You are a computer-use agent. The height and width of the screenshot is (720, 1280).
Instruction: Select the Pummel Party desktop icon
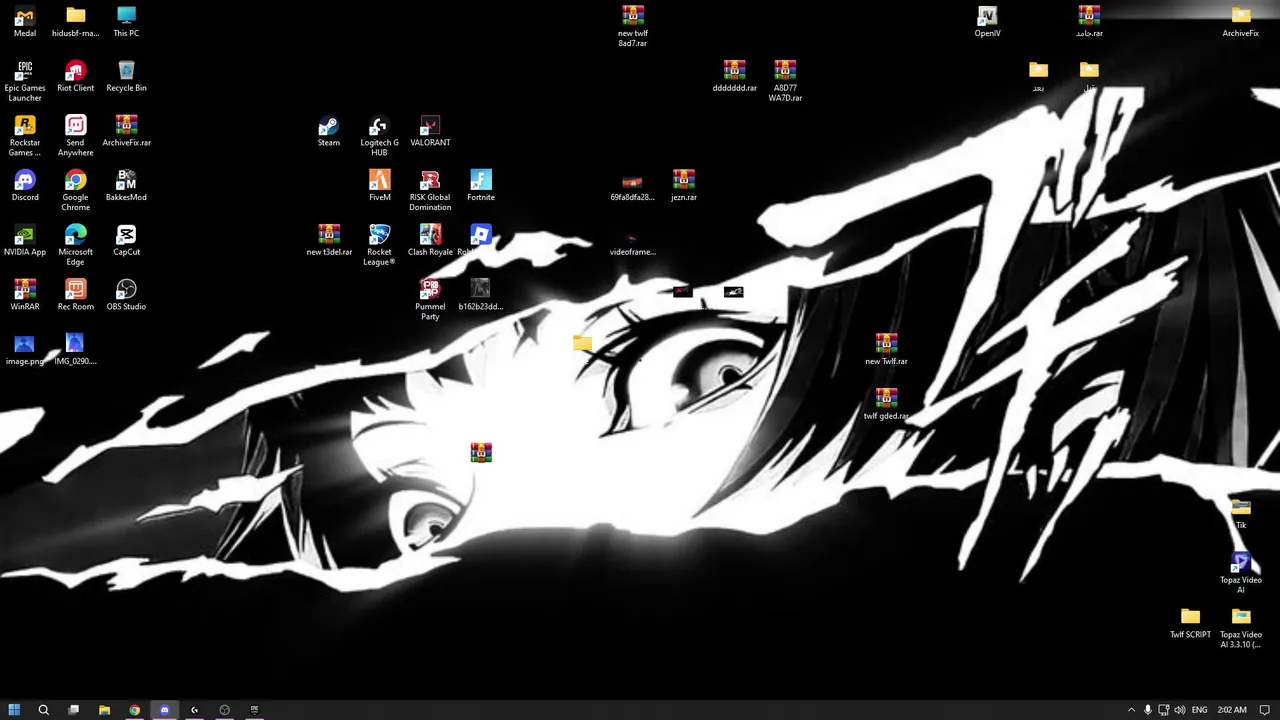coord(430,300)
